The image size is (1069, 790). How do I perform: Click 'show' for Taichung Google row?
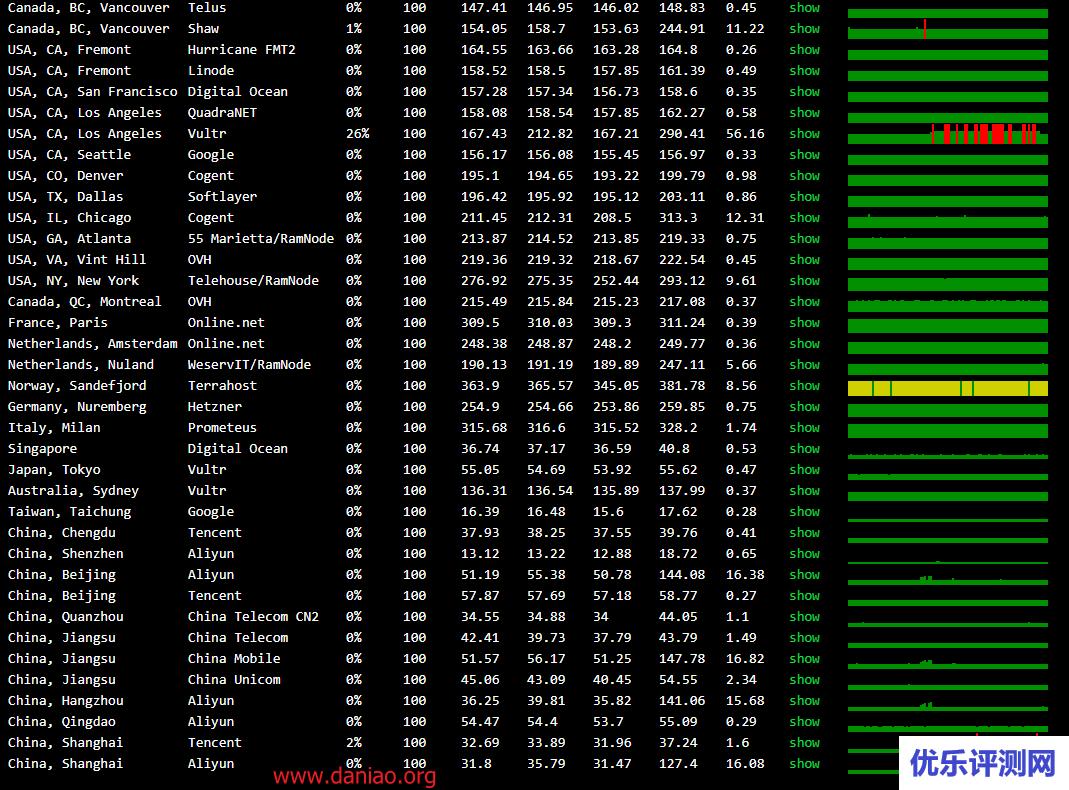[804, 511]
